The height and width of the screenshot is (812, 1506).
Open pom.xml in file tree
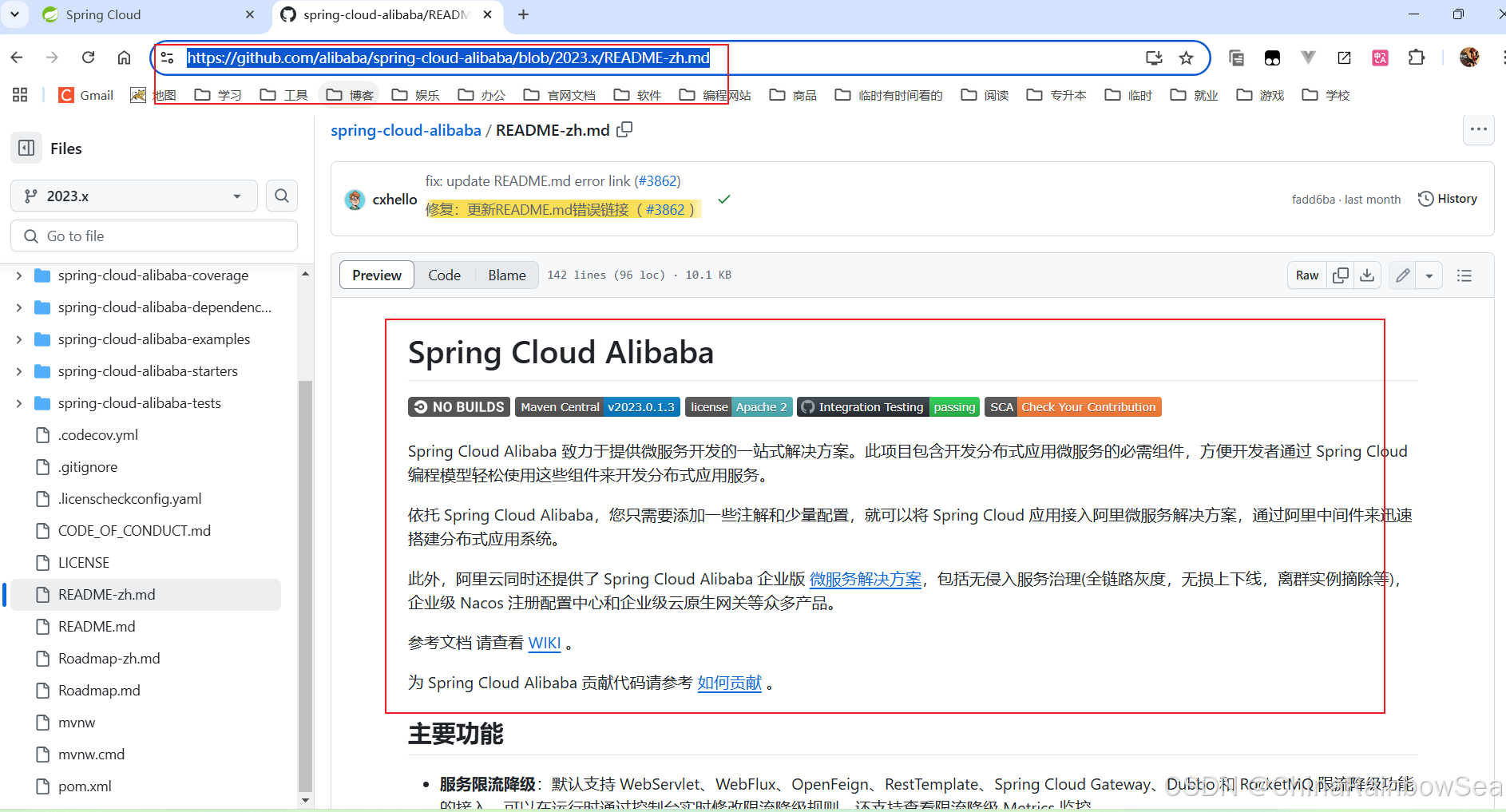click(85, 786)
